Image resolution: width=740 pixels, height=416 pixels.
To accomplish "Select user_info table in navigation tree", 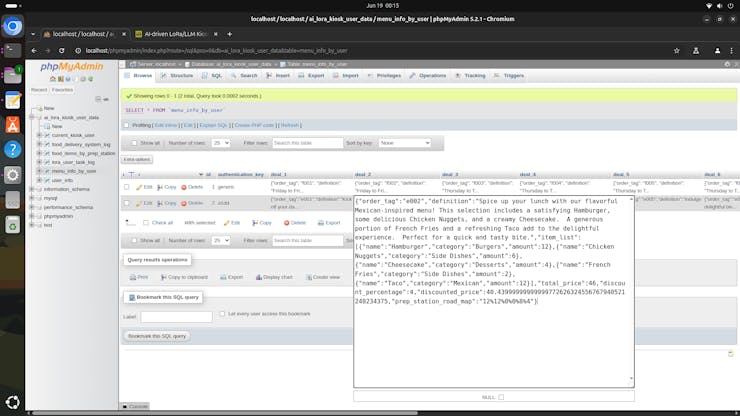I will [62, 180].
